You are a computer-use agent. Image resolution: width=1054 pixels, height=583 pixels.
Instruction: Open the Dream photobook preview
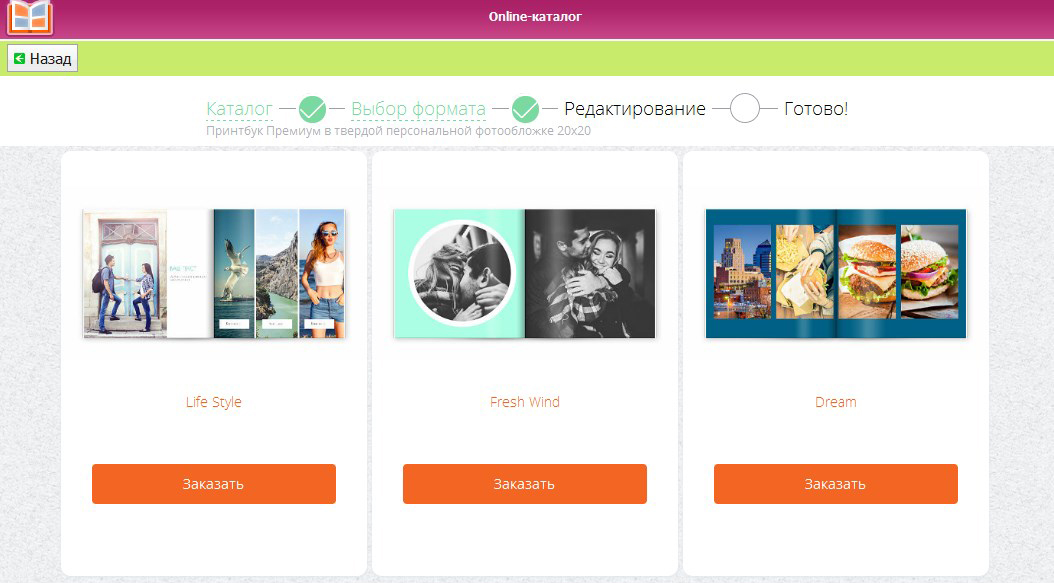tap(836, 273)
